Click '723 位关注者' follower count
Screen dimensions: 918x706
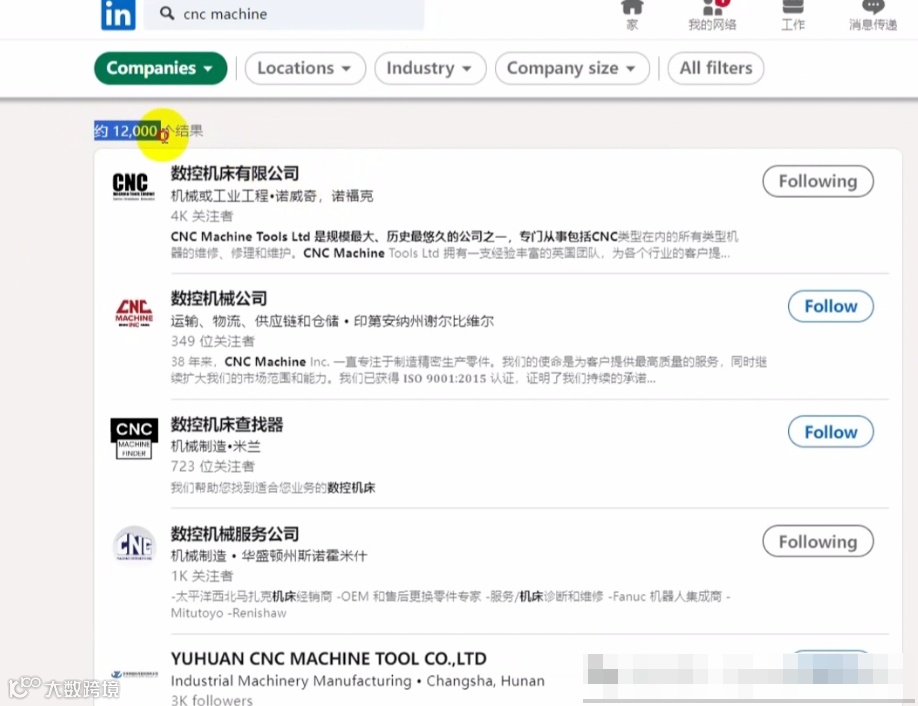(x=213, y=467)
